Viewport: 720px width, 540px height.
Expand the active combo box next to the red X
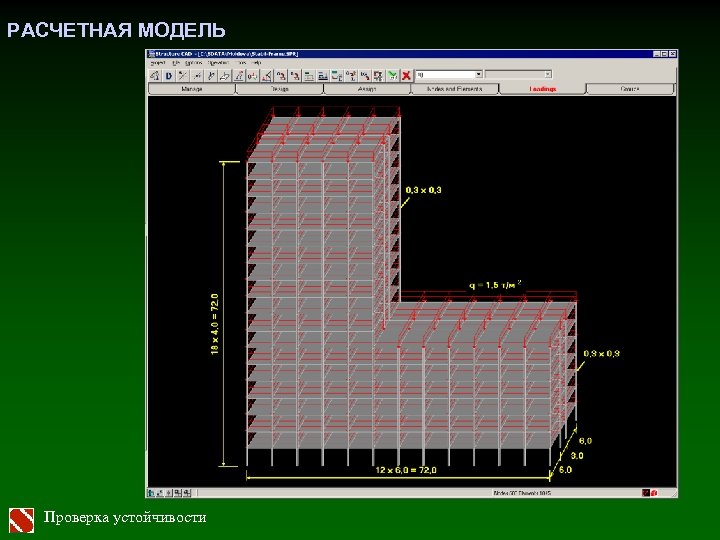click(478, 74)
